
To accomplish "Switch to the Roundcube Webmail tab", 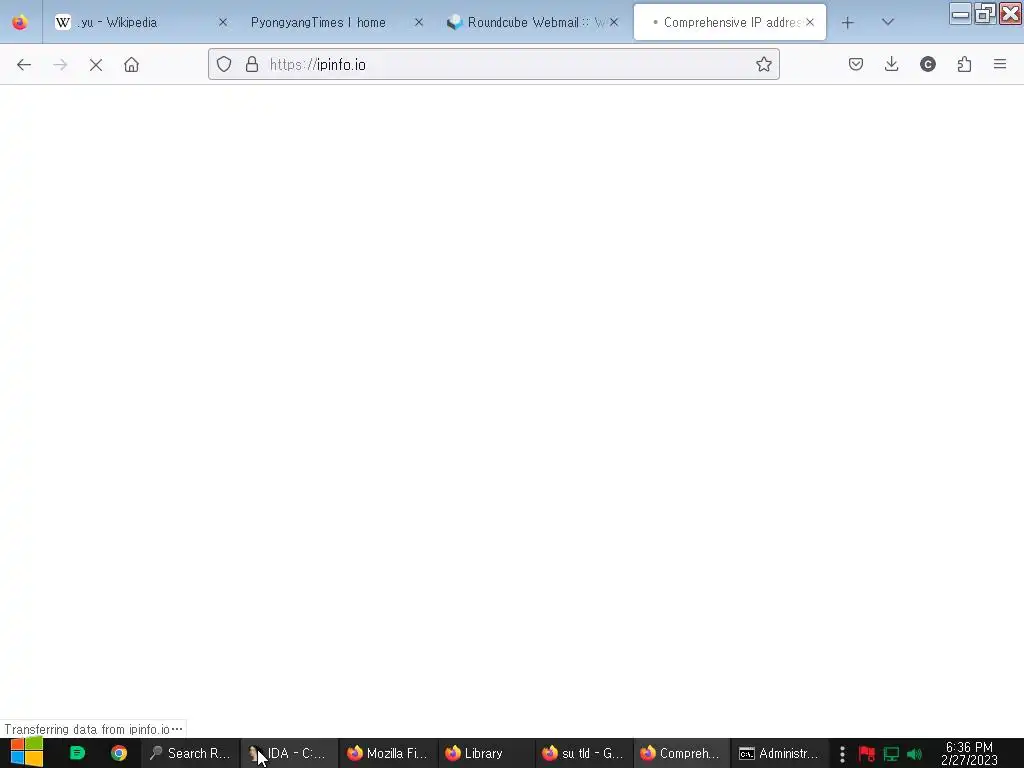I will click(x=532, y=22).
